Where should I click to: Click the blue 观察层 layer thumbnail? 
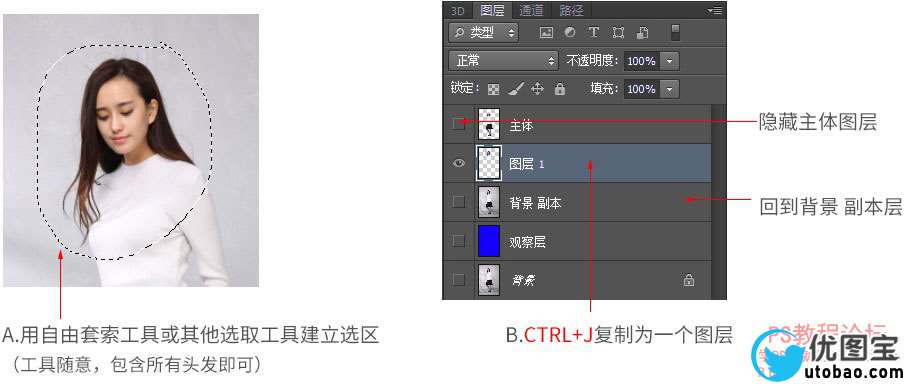[489, 241]
